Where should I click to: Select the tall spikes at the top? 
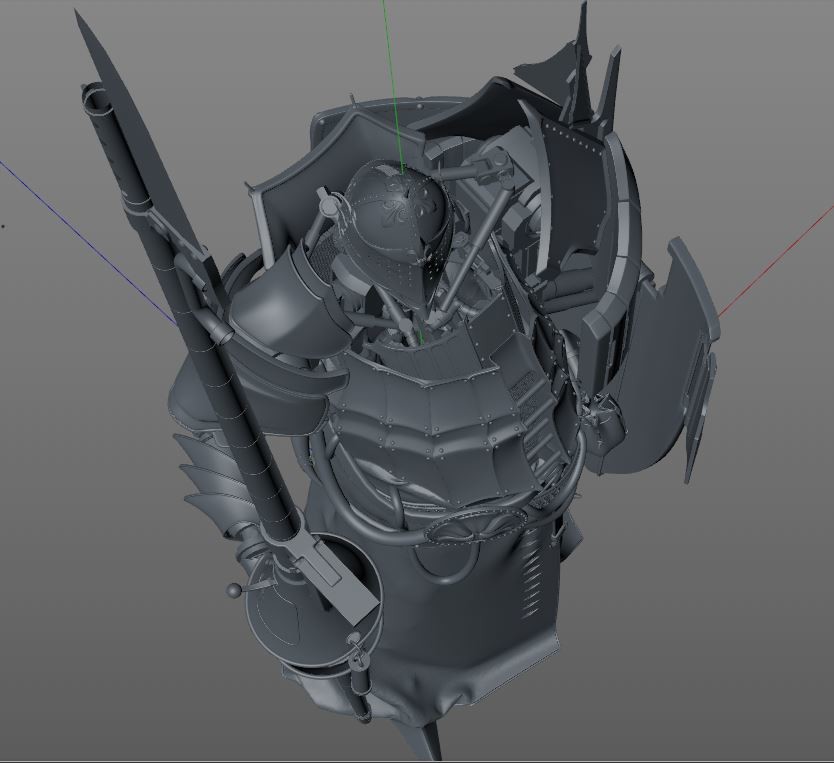point(585,50)
